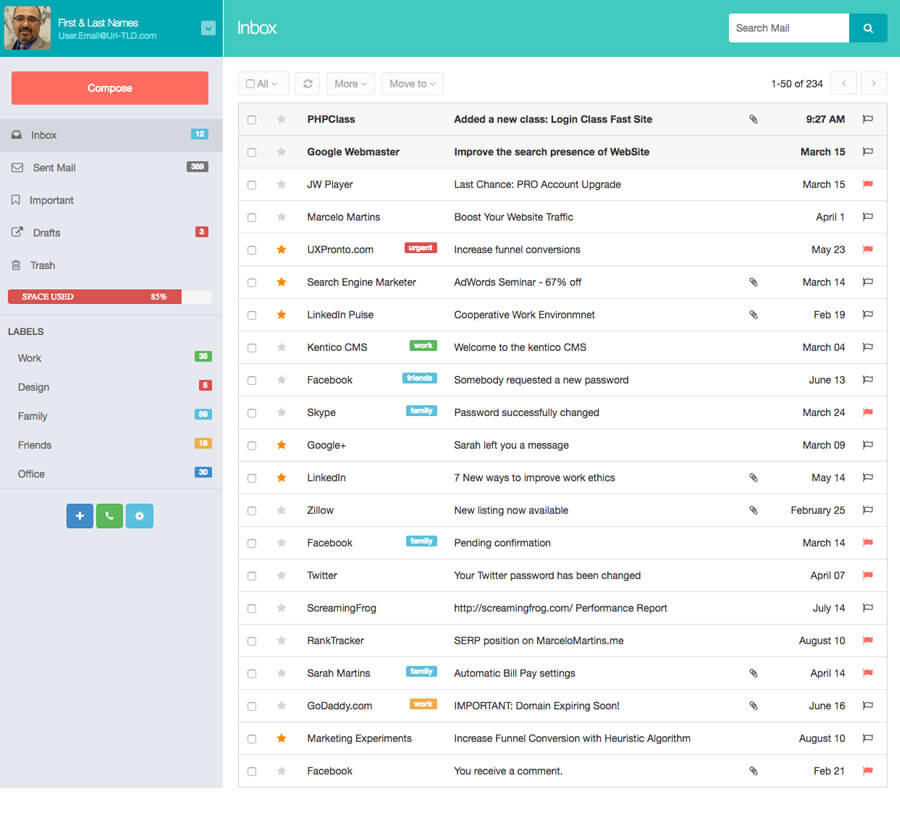The height and width of the screenshot is (814, 900).
Task: Click the 1-50 of 234 counter
Action: [797, 84]
